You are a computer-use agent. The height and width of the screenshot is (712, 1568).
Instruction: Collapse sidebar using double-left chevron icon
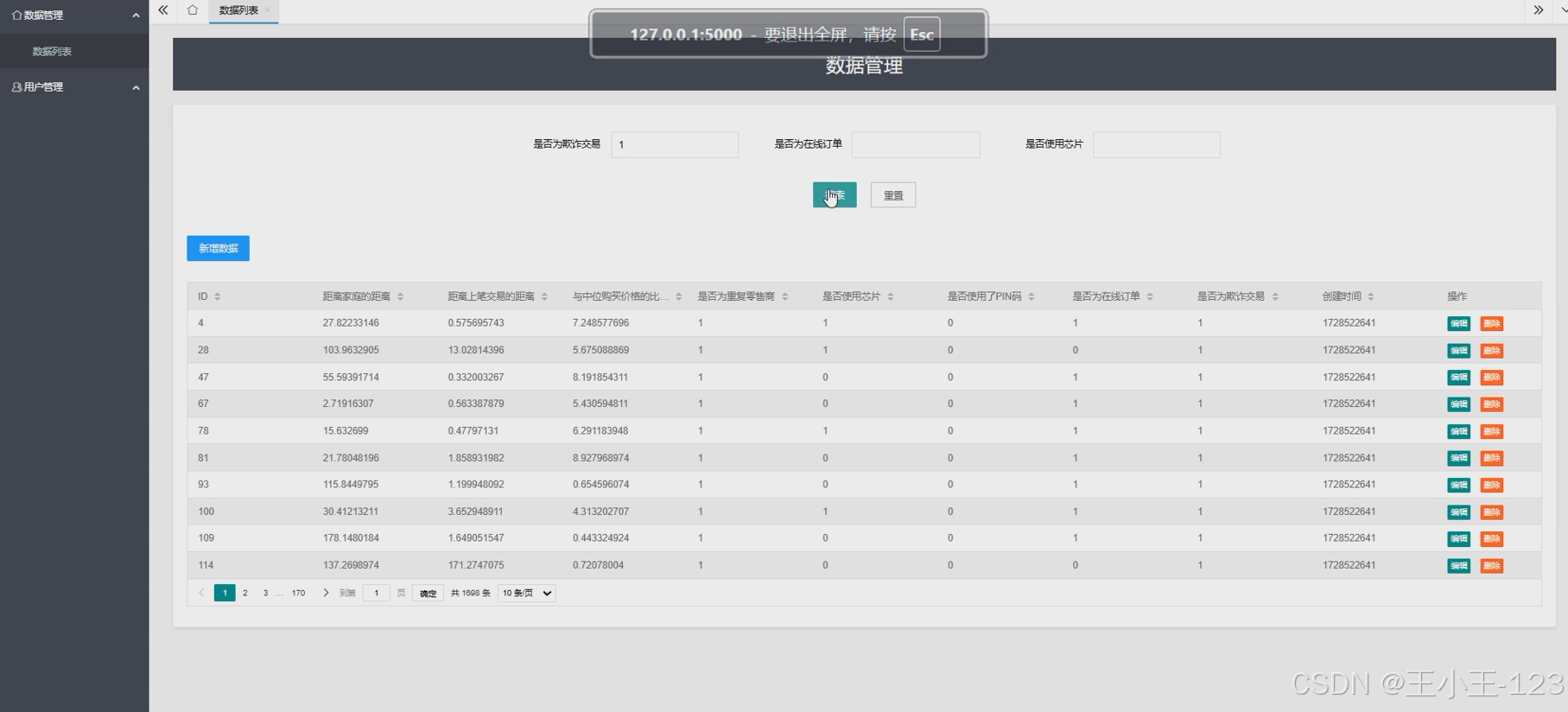point(163,10)
